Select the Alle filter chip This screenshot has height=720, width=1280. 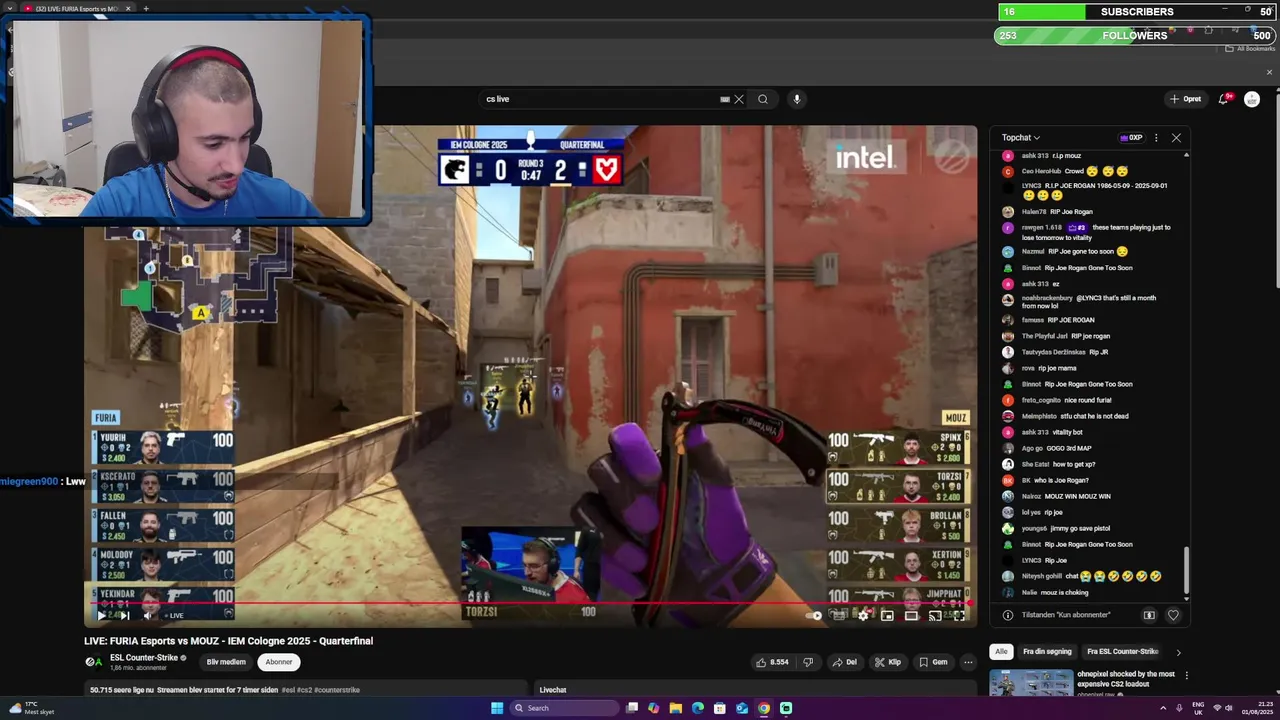[1001, 651]
